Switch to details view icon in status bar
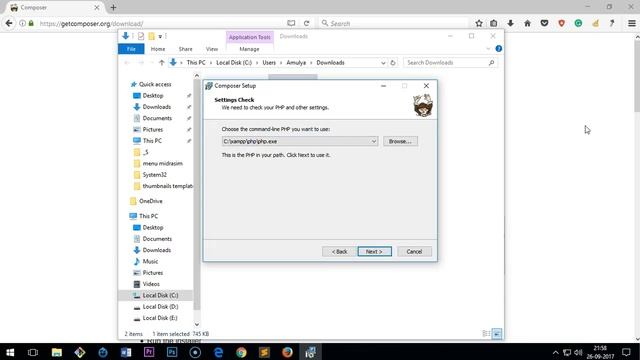The image size is (640, 360). click(486, 334)
